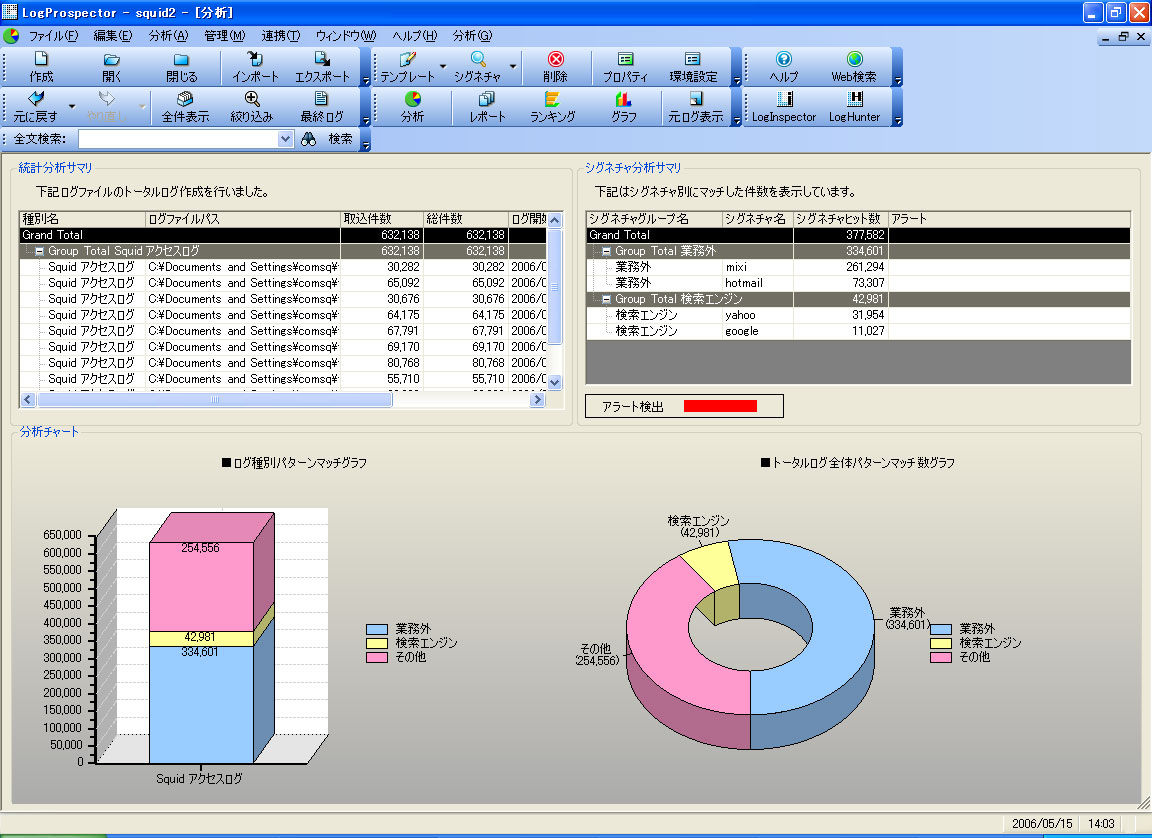The image size is (1152, 838).
Task: Collapse the Group Total 検索エンジン group
Action: tap(606, 299)
